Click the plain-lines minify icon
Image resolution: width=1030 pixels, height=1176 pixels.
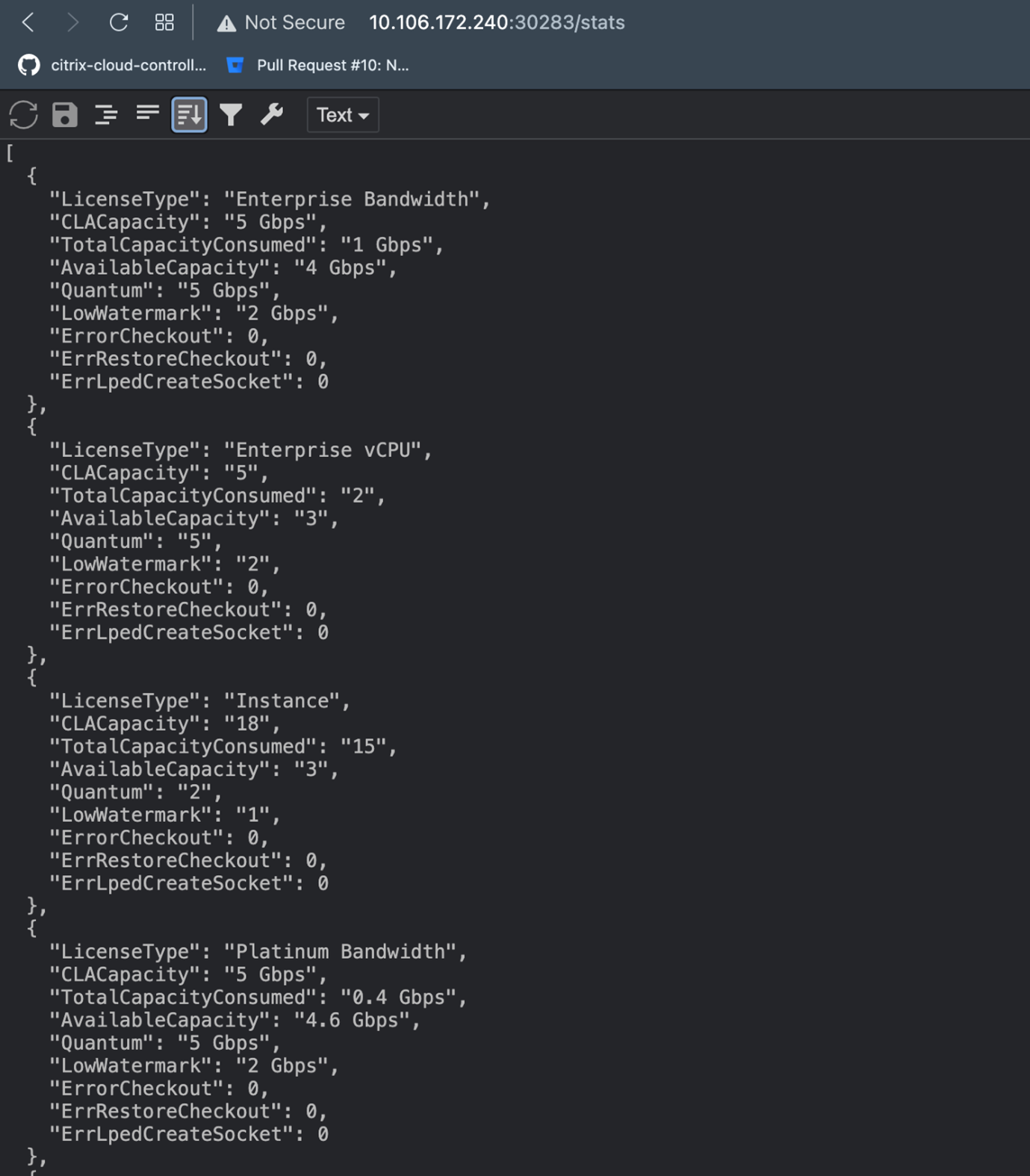147,113
